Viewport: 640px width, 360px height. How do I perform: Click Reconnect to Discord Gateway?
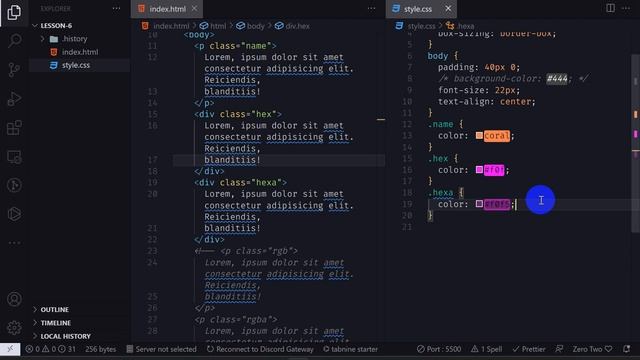(260, 349)
